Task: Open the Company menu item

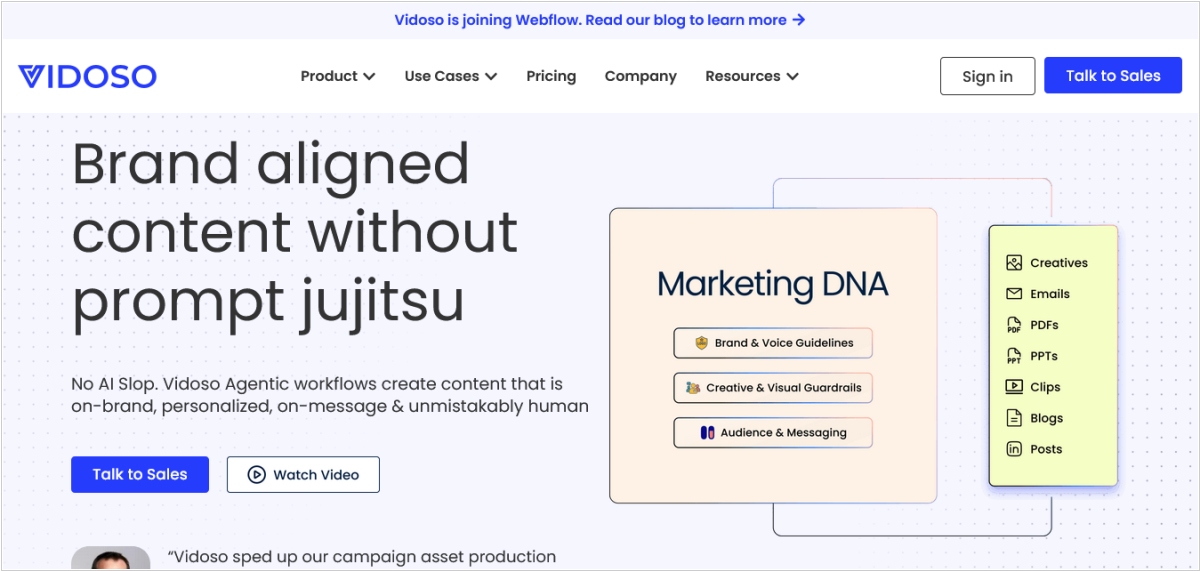Action: [640, 76]
